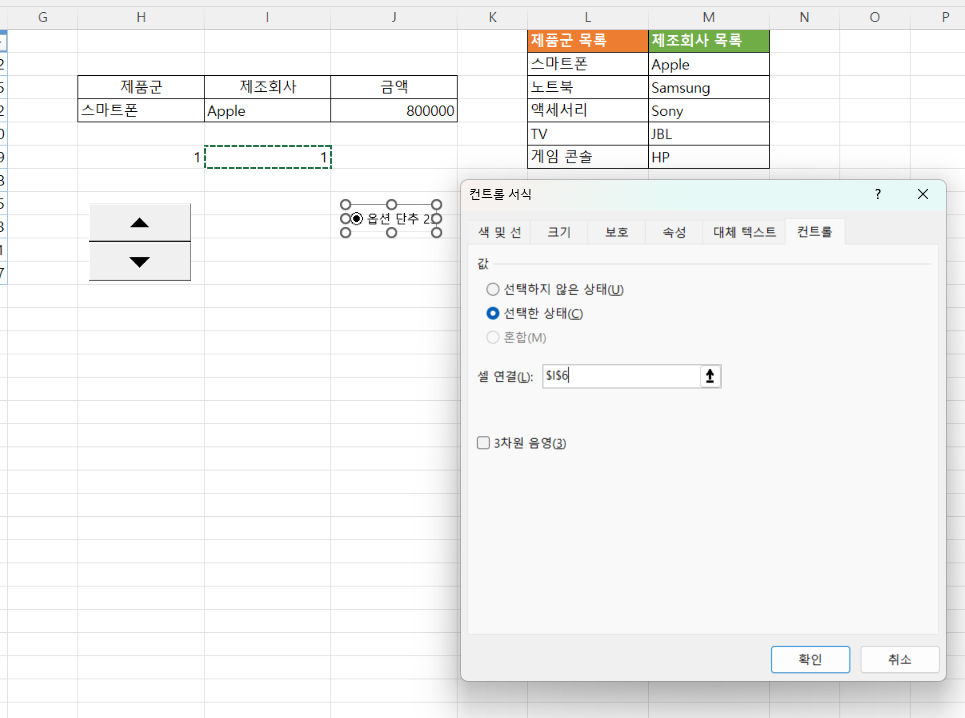Select column J header
The image size is (965, 718).
pyautogui.click(x=394, y=17)
